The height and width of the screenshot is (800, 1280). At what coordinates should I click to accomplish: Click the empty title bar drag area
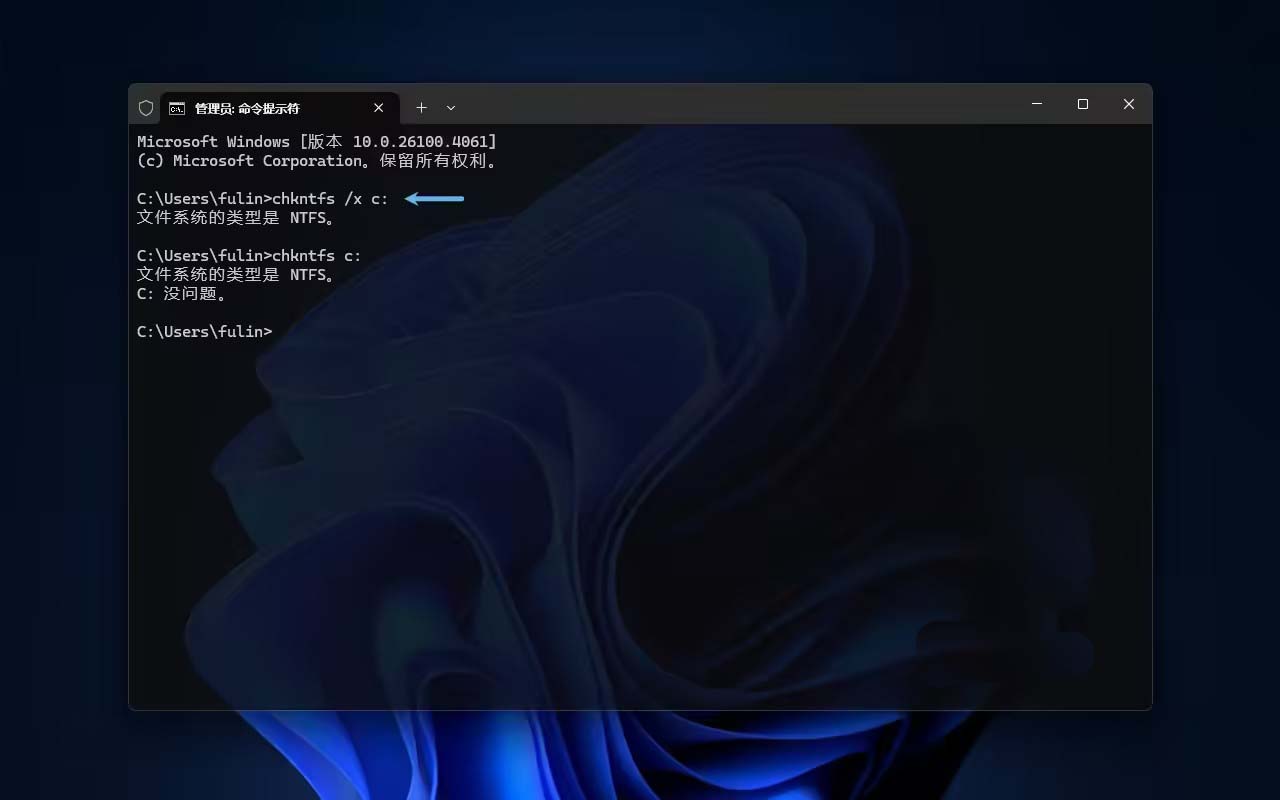click(x=740, y=106)
